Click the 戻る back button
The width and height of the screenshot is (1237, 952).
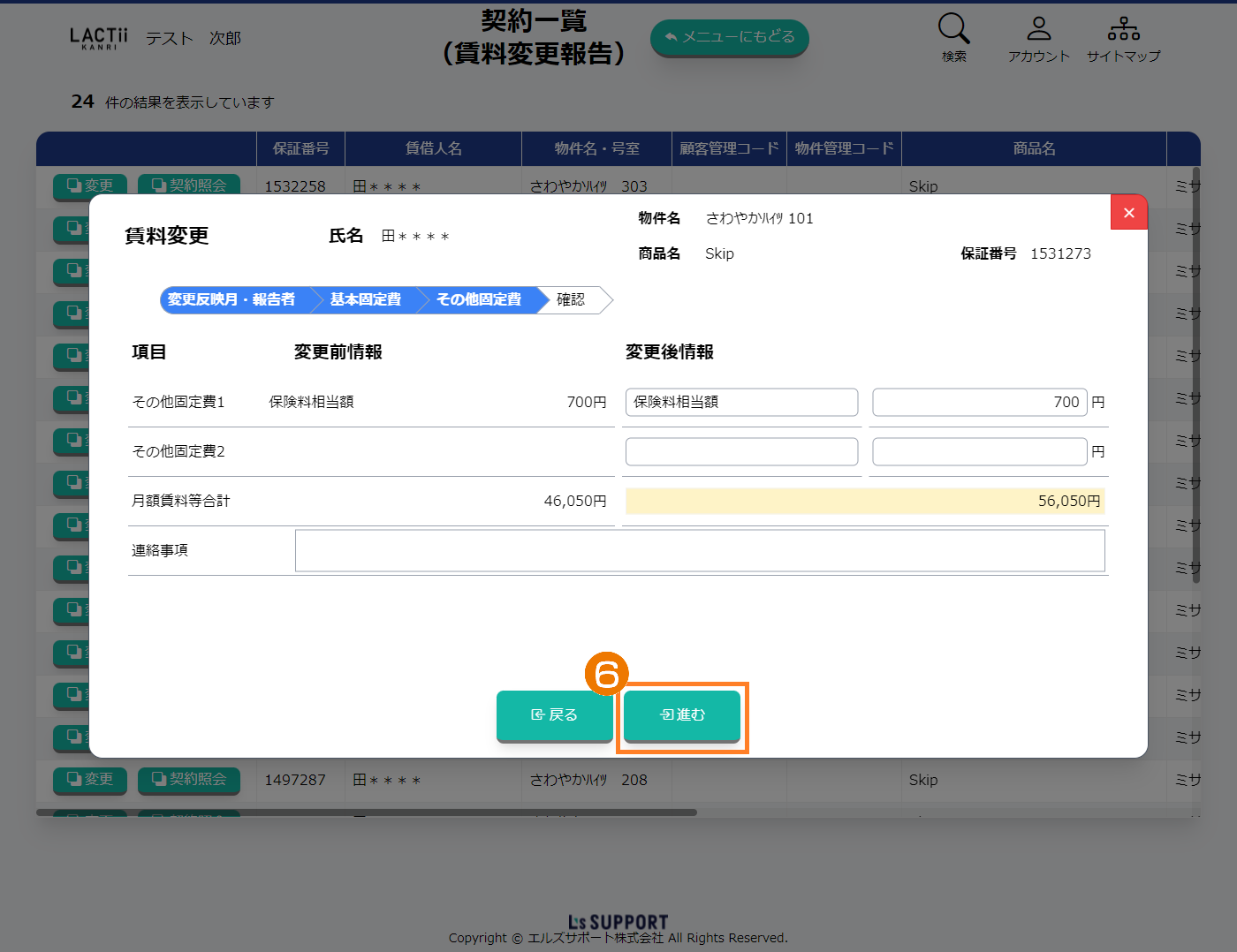tap(554, 715)
